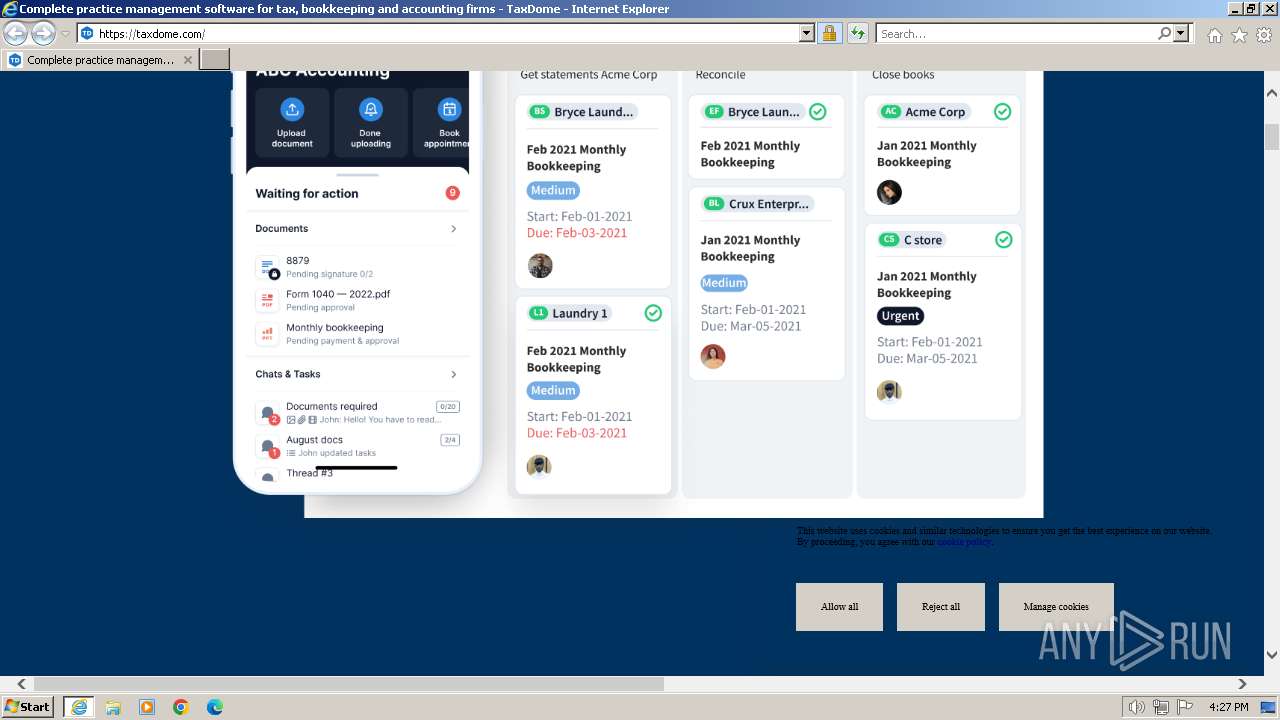Click the Home icon in browser toolbar
This screenshot has width=1280, height=720.
[x=1214, y=34]
